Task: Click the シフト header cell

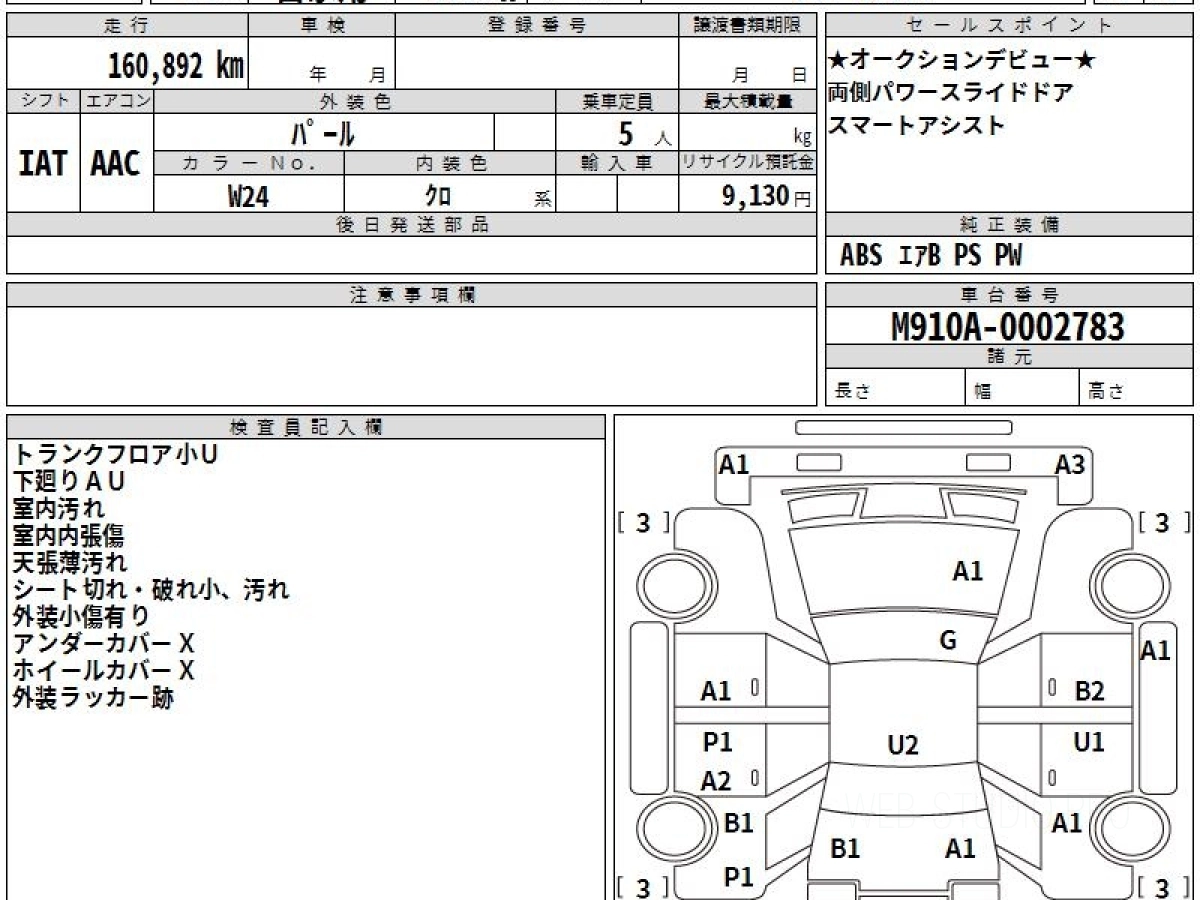Action: [x=43, y=101]
